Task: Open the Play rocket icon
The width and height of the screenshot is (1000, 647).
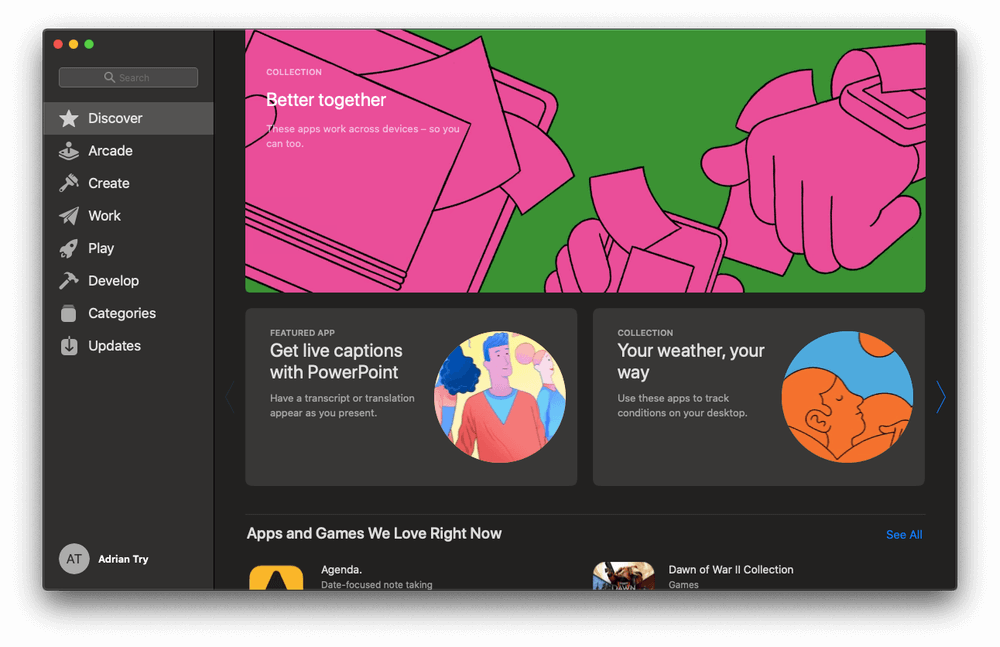Action: click(x=68, y=249)
